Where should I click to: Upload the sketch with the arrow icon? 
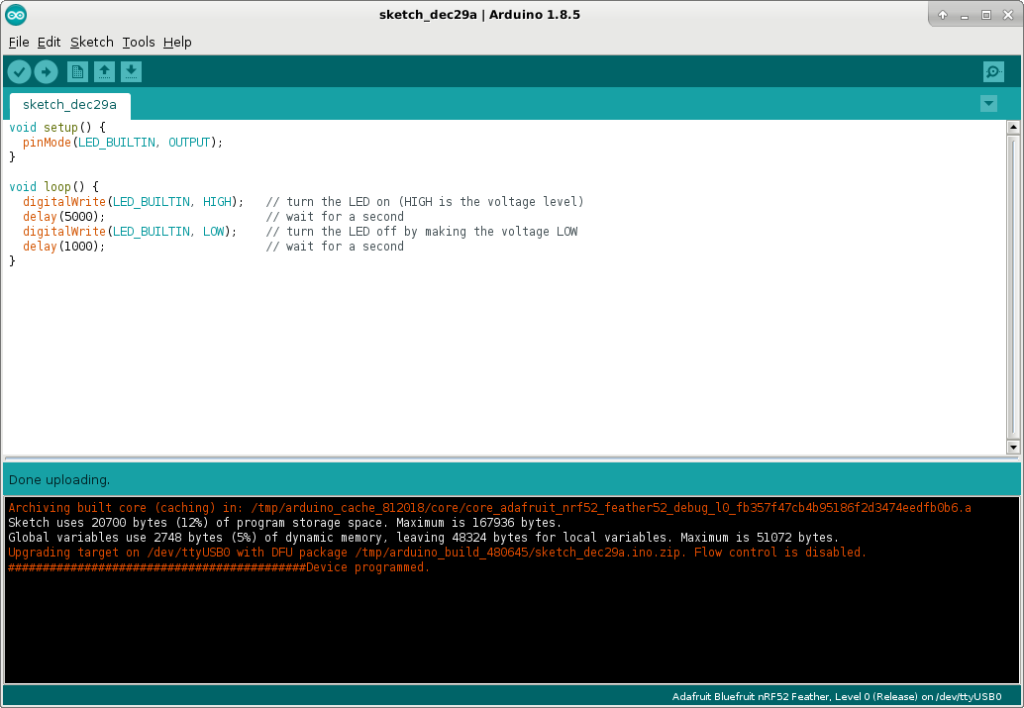click(46, 71)
